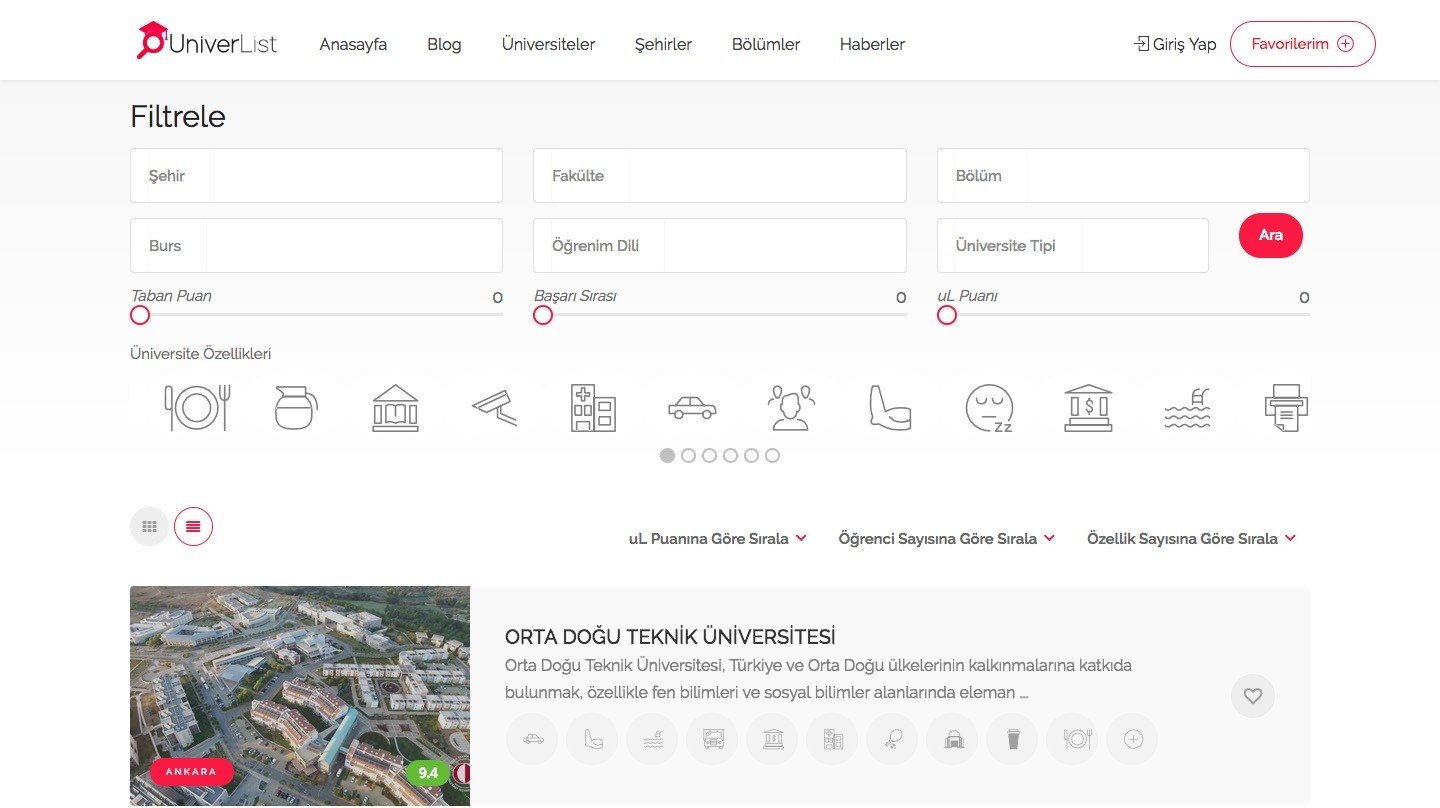Click the printer feature icon
Screen dimensions: 1440x808
click(x=1286, y=408)
